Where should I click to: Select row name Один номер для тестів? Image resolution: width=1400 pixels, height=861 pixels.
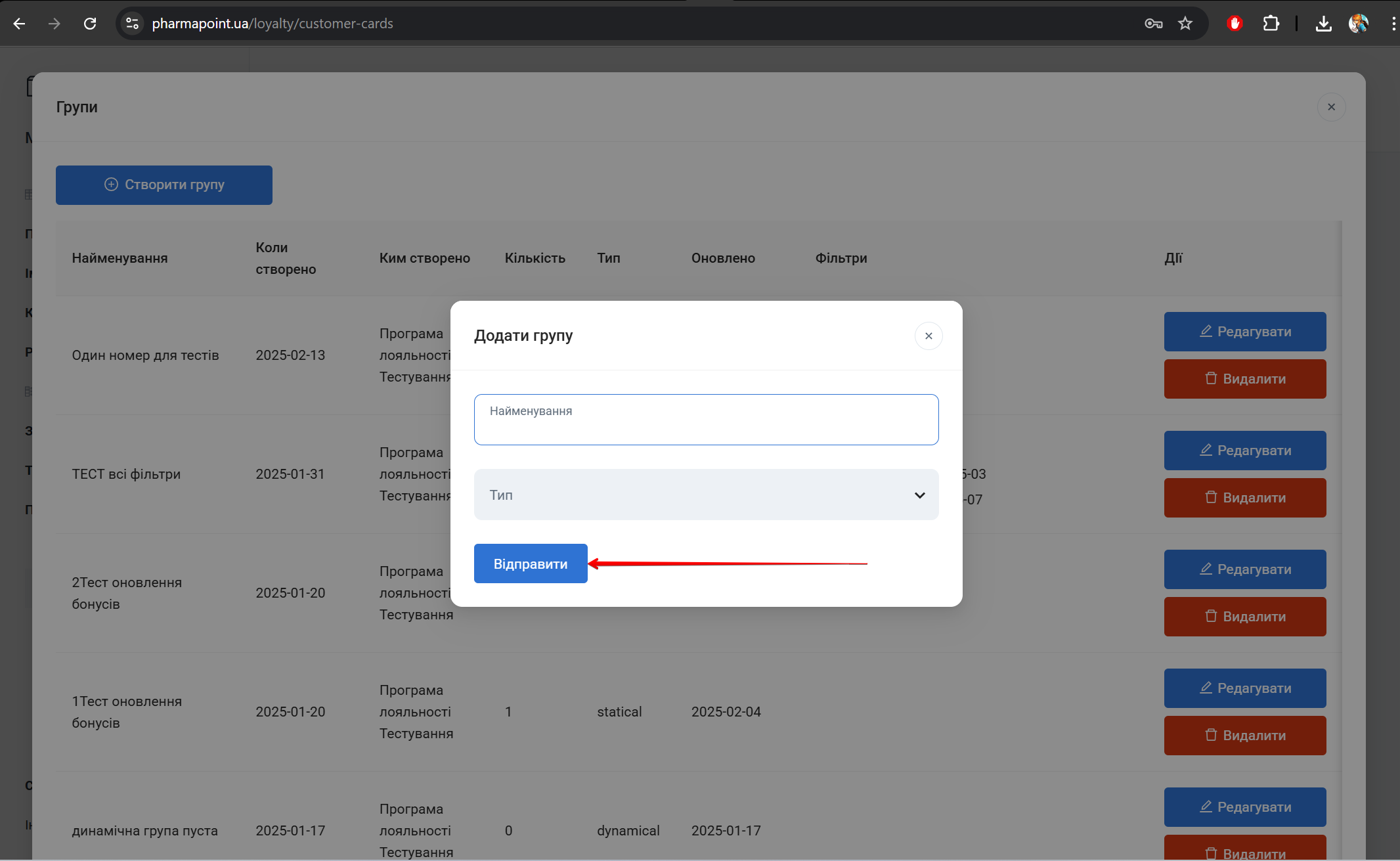[145, 355]
